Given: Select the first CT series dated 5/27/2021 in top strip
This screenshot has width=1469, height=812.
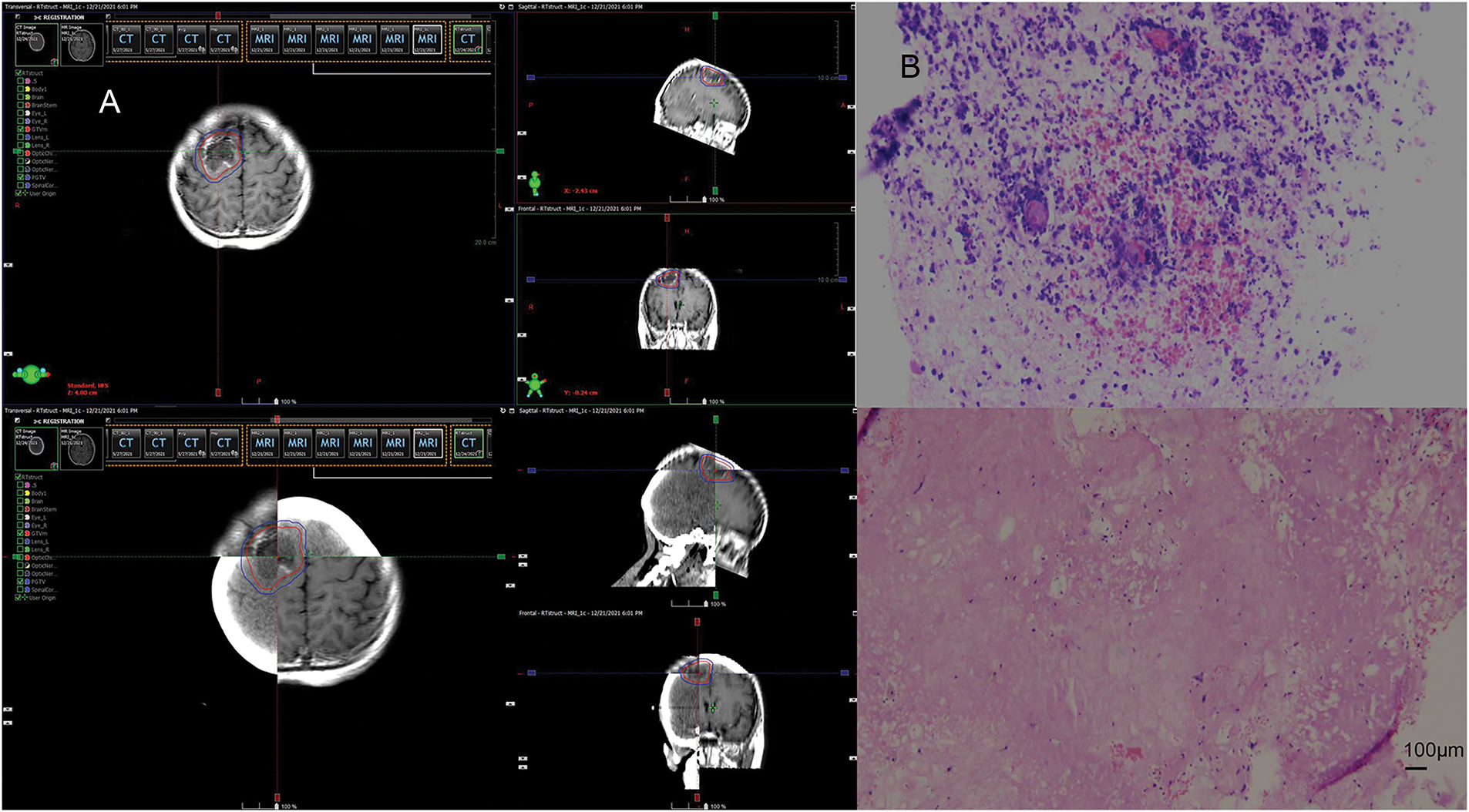Looking at the screenshot, I should (126, 39).
